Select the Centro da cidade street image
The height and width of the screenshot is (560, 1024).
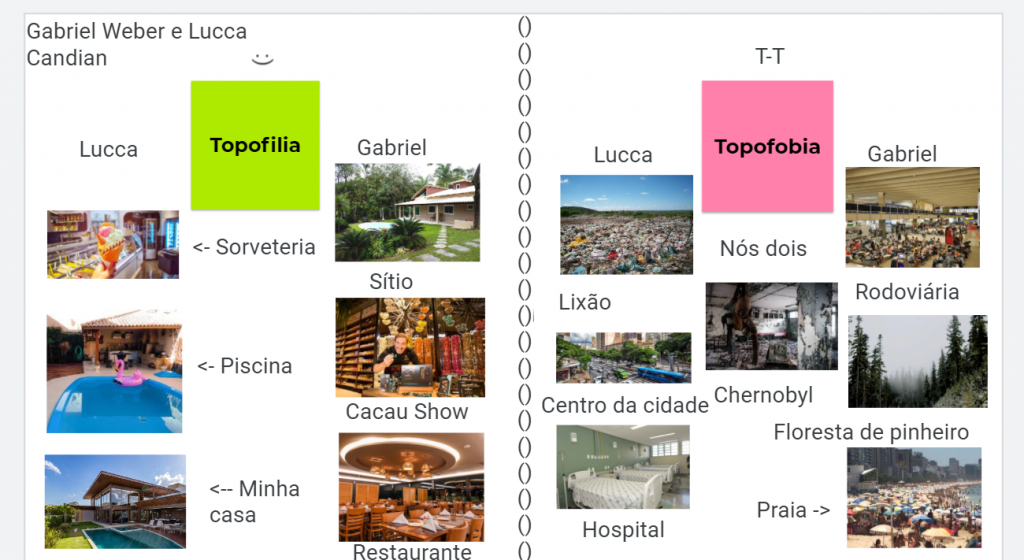623,358
